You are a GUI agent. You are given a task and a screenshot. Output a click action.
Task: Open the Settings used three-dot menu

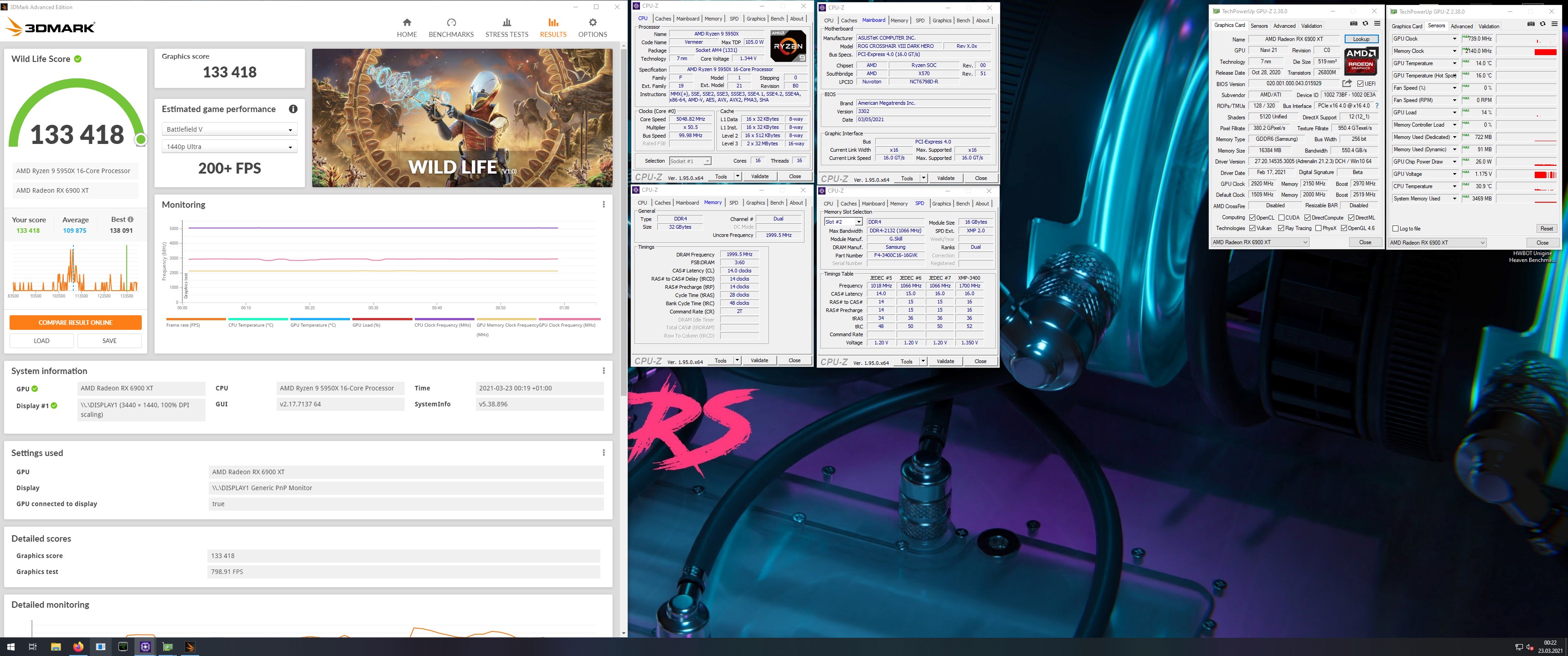pyautogui.click(x=603, y=453)
